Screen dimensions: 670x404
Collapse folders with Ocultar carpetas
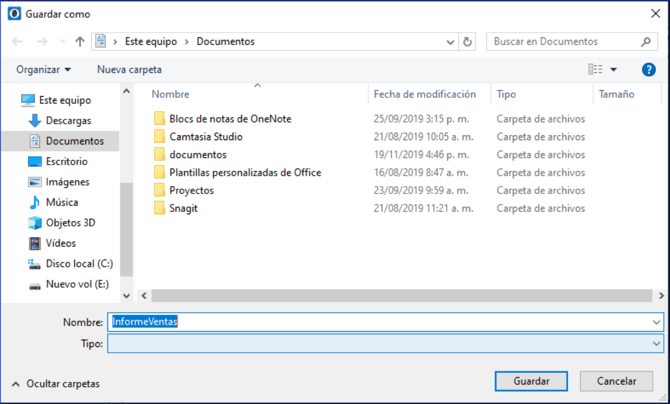(55, 384)
